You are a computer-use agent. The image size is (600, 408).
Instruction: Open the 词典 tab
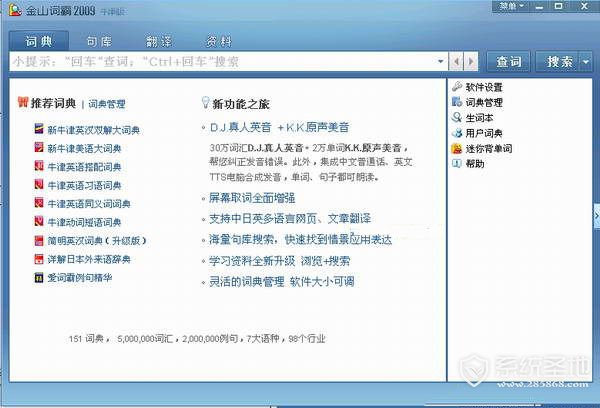pyautogui.click(x=39, y=41)
